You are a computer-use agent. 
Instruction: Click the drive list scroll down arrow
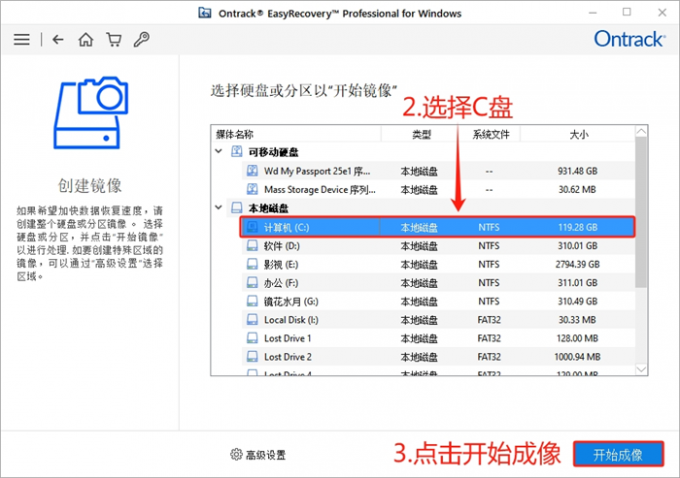(x=641, y=369)
